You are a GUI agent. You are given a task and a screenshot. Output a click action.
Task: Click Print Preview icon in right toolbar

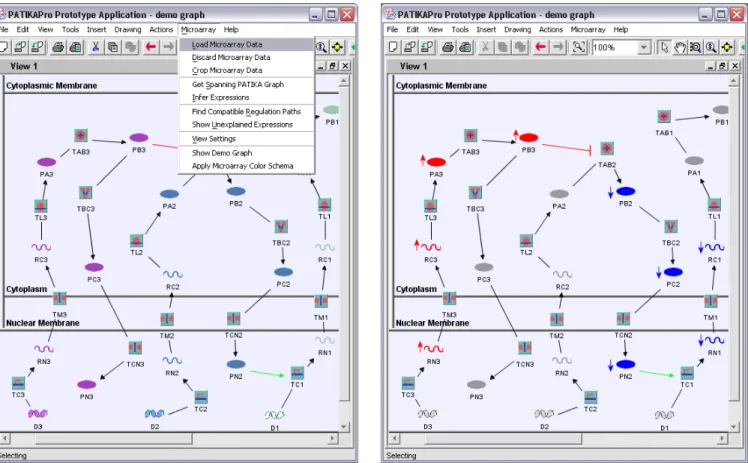pyautogui.click(x=465, y=47)
